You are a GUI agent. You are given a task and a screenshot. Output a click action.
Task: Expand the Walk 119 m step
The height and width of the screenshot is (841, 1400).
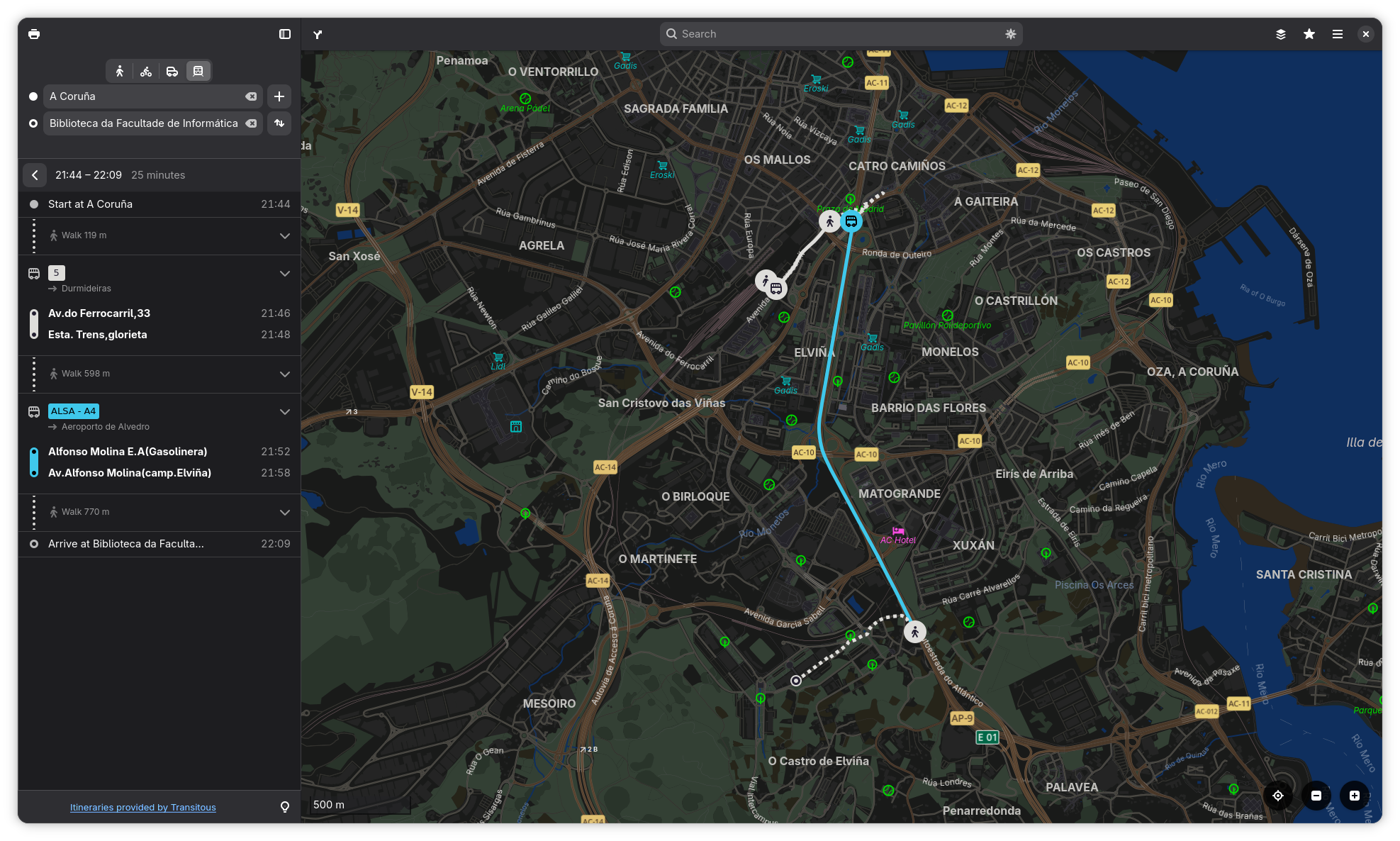tap(284, 235)
